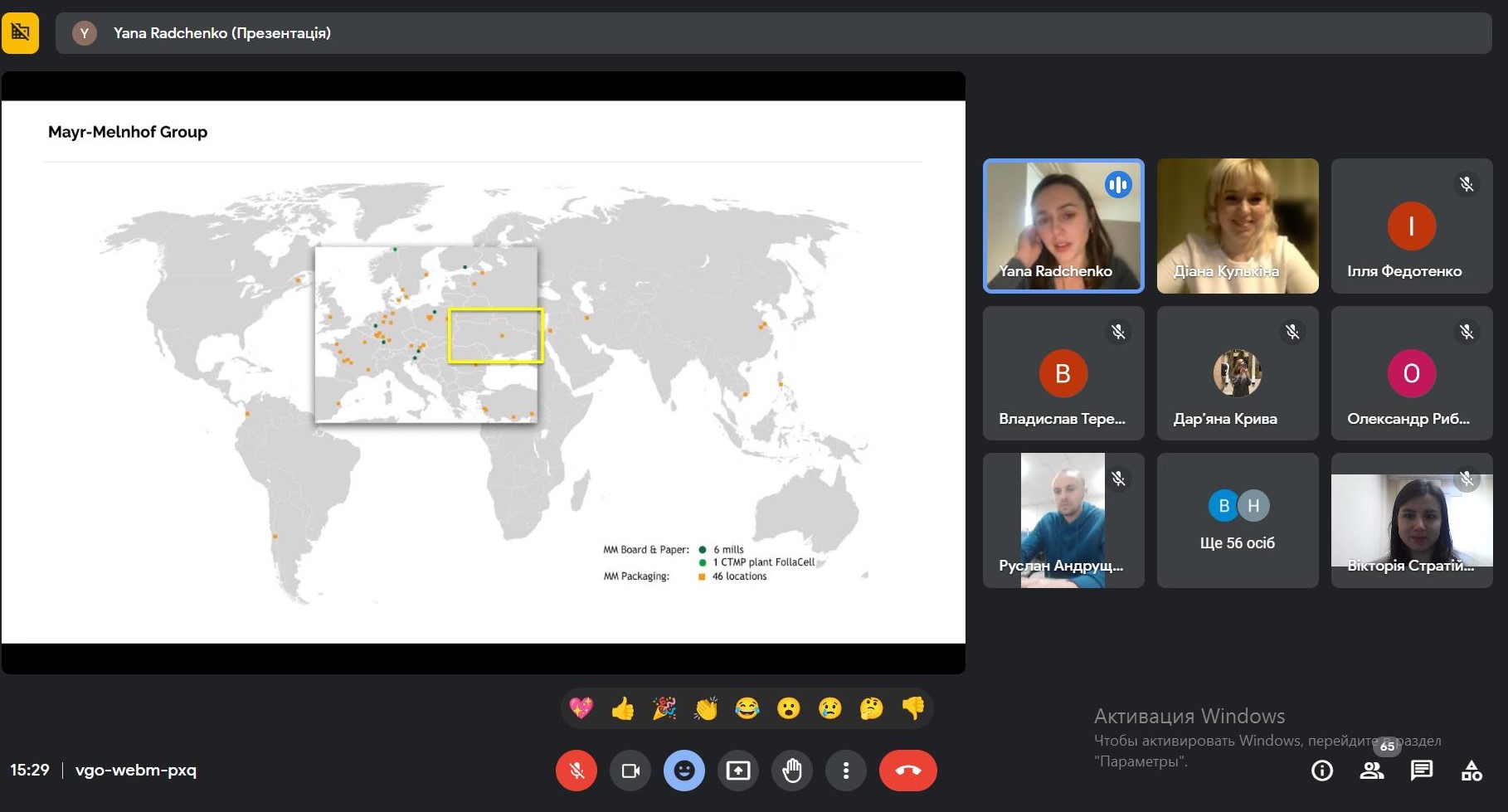Send the clapping hands reaction

click(706, 708)
